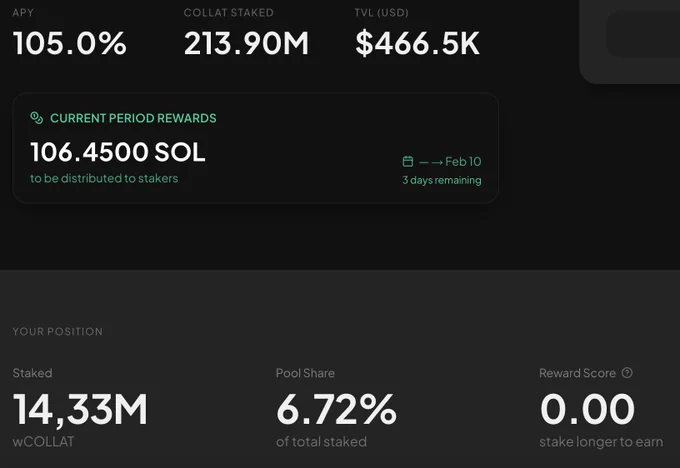Click the TVL (USD) label

point(381,13)
